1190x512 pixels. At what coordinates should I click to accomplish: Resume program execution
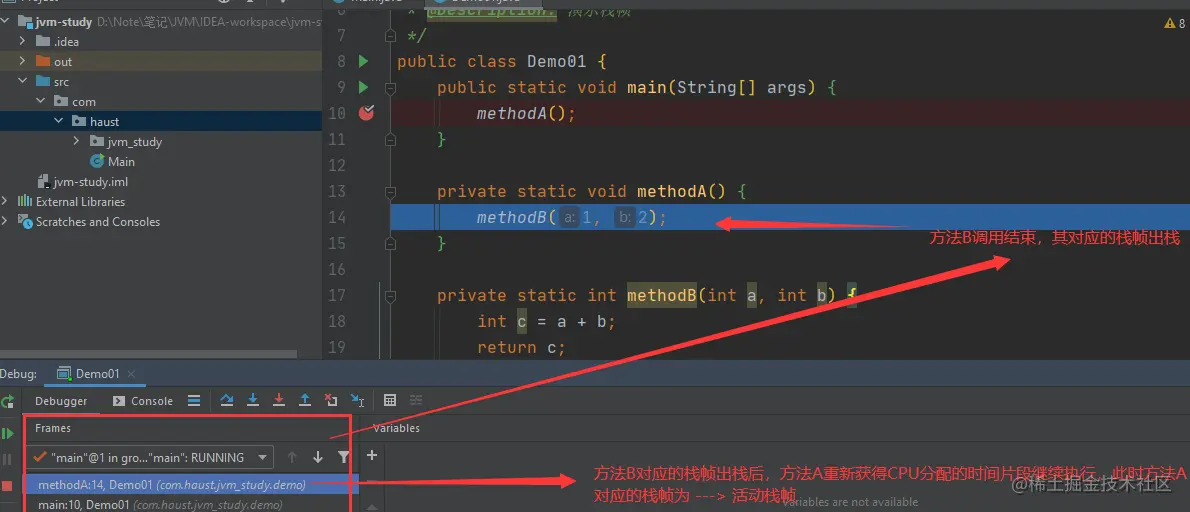pos(8,434)
